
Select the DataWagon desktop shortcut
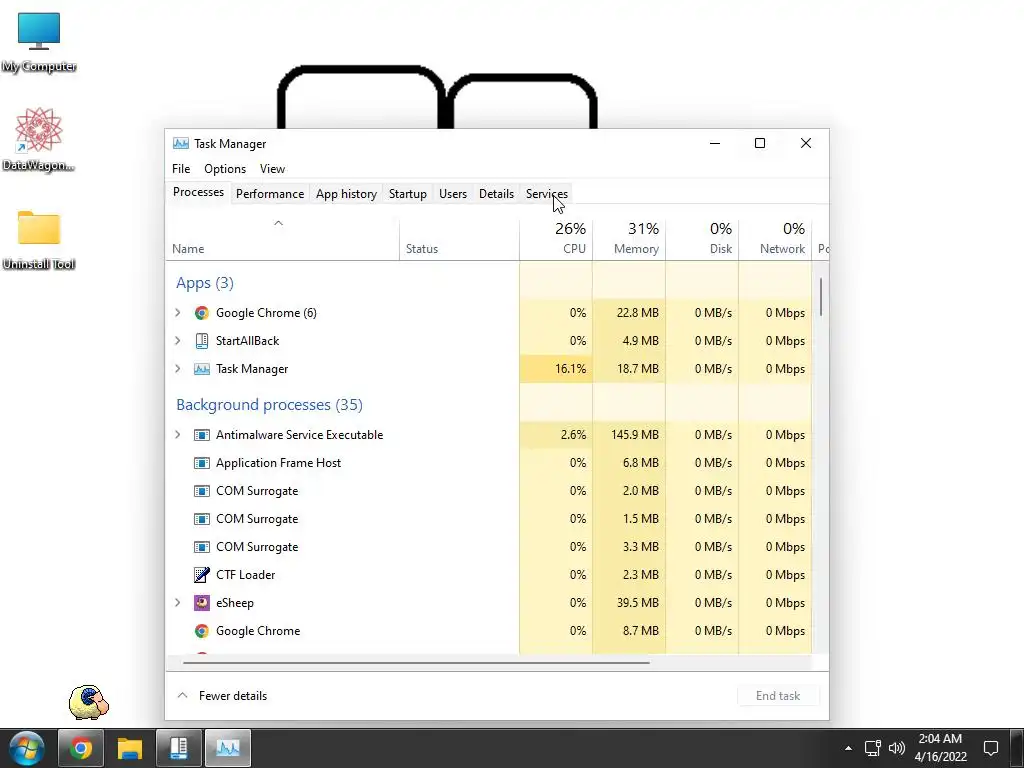[39, 140]
